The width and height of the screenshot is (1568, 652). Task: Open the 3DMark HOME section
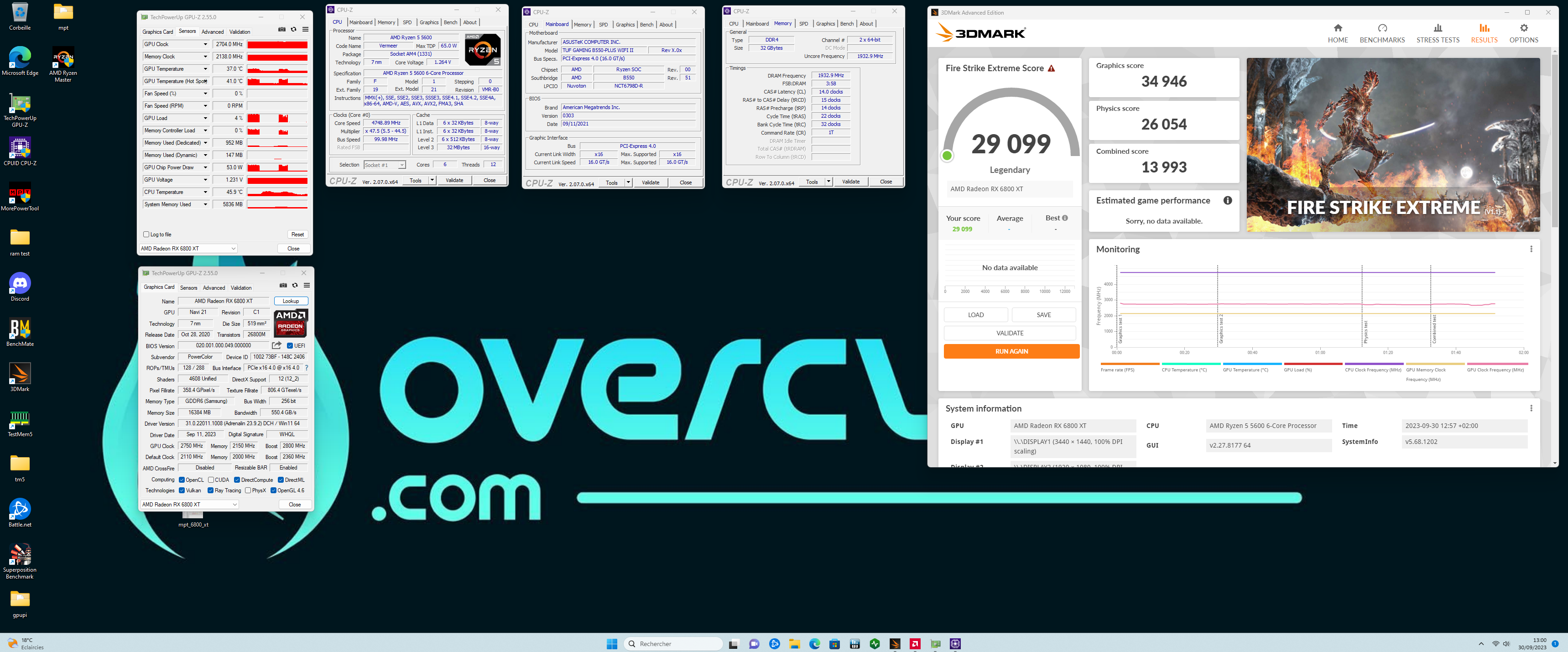pyautogui.click(x=1337, y=33)
